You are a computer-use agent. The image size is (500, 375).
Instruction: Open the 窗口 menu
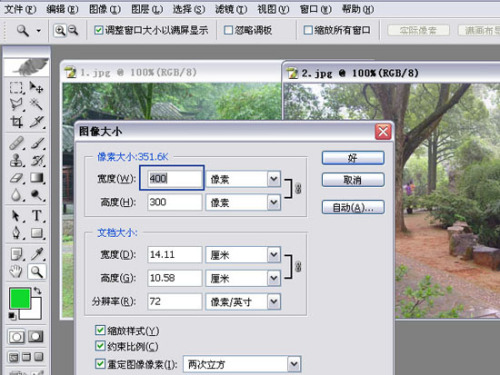[x=315, y=9]
